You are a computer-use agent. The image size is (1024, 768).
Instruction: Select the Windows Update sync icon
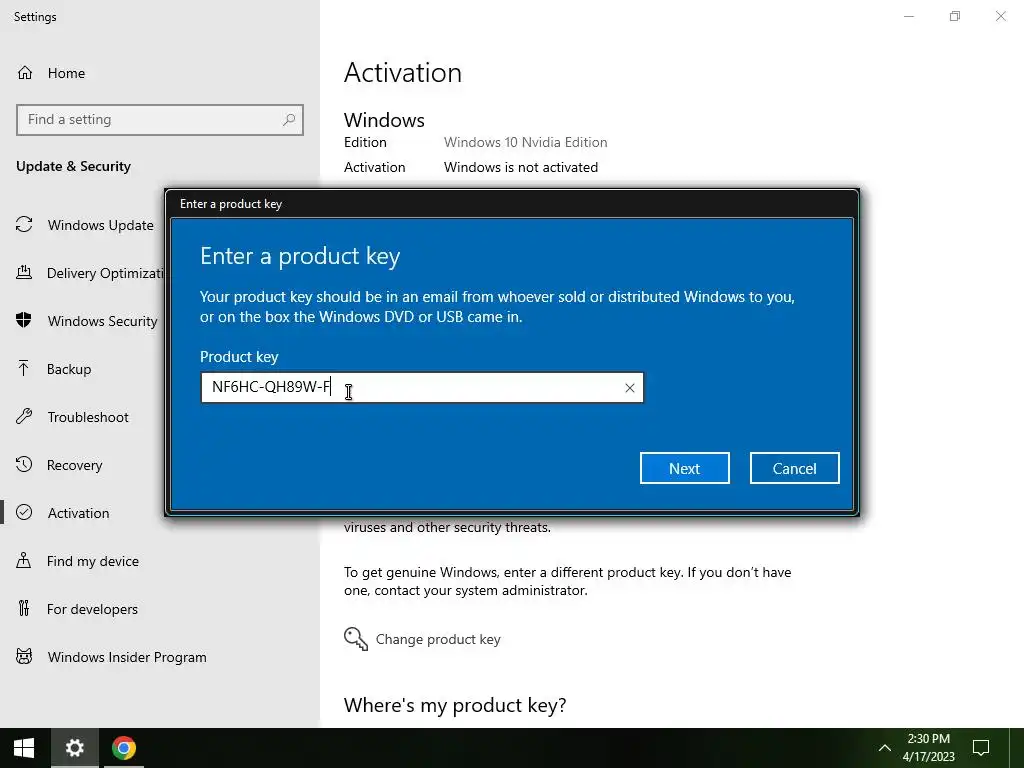point(24,225)
